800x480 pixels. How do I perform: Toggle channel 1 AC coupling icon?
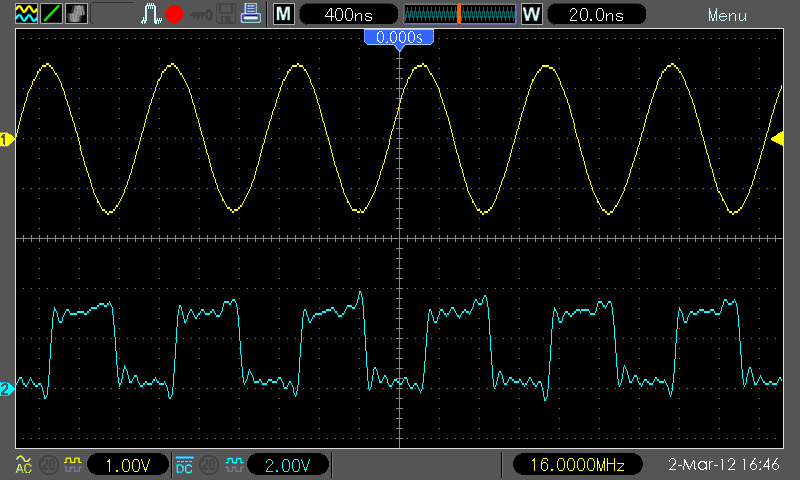[24, 465]
